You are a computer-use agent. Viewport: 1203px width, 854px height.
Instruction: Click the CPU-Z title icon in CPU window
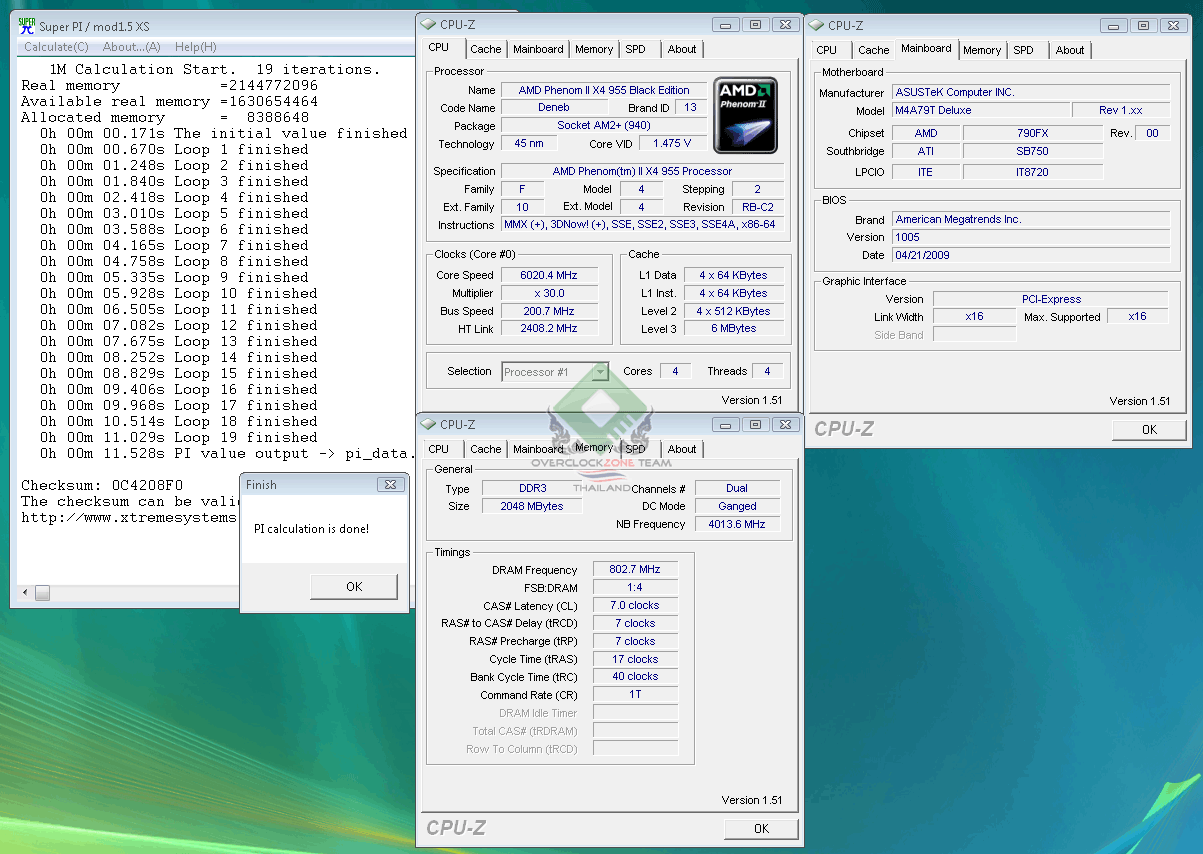(429, 25)
